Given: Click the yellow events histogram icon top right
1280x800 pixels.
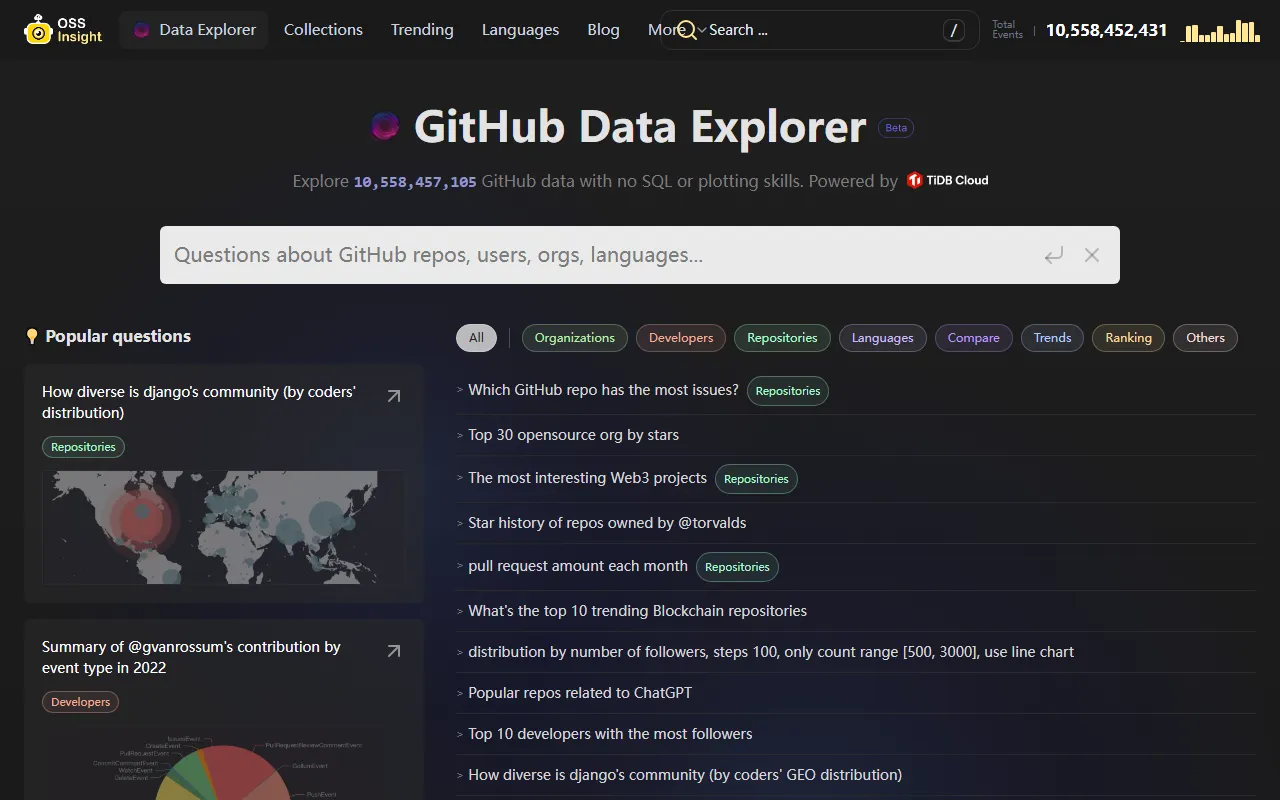Looking at the screenshot, I should click(x=1220, y=30).
